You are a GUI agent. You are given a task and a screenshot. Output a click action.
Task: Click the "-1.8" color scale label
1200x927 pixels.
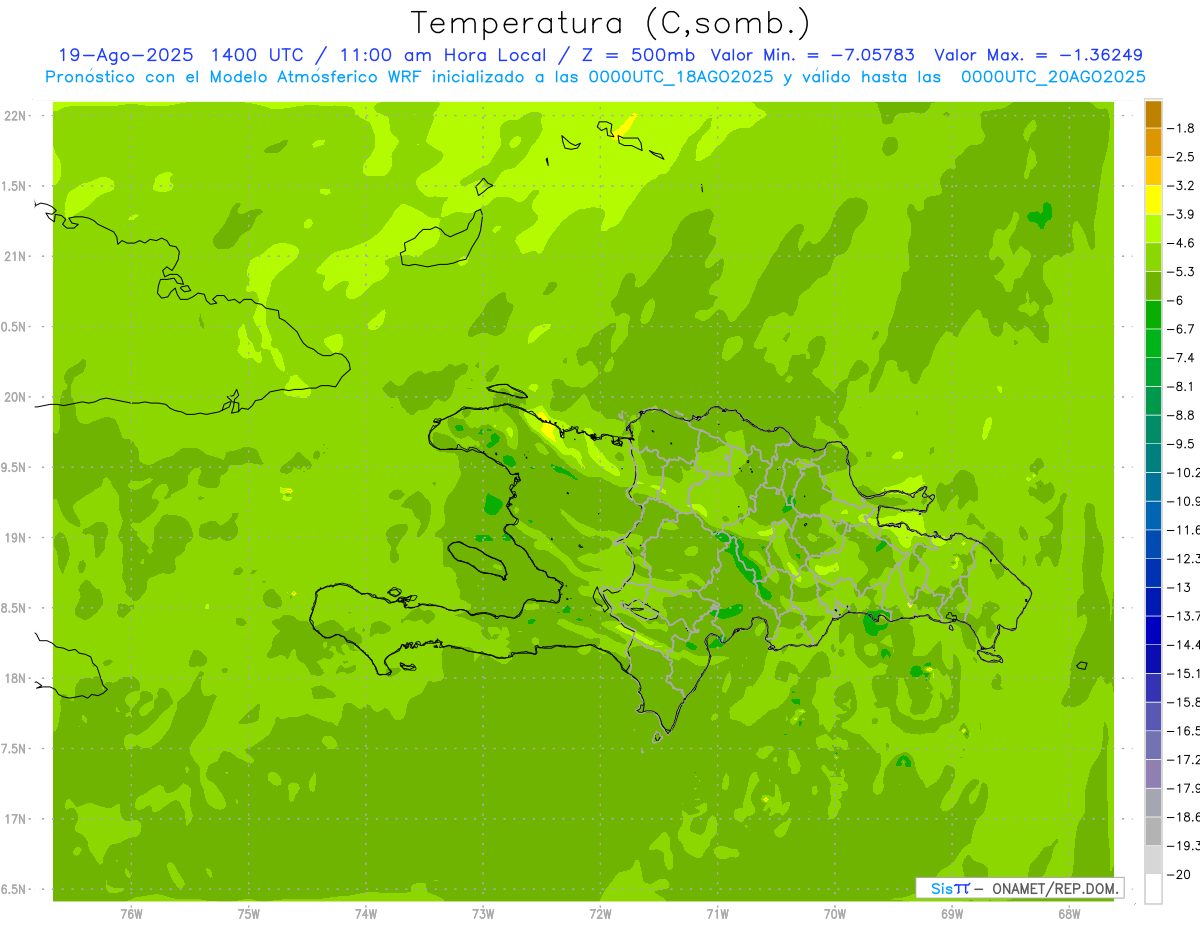click(x=1181, y=128)
